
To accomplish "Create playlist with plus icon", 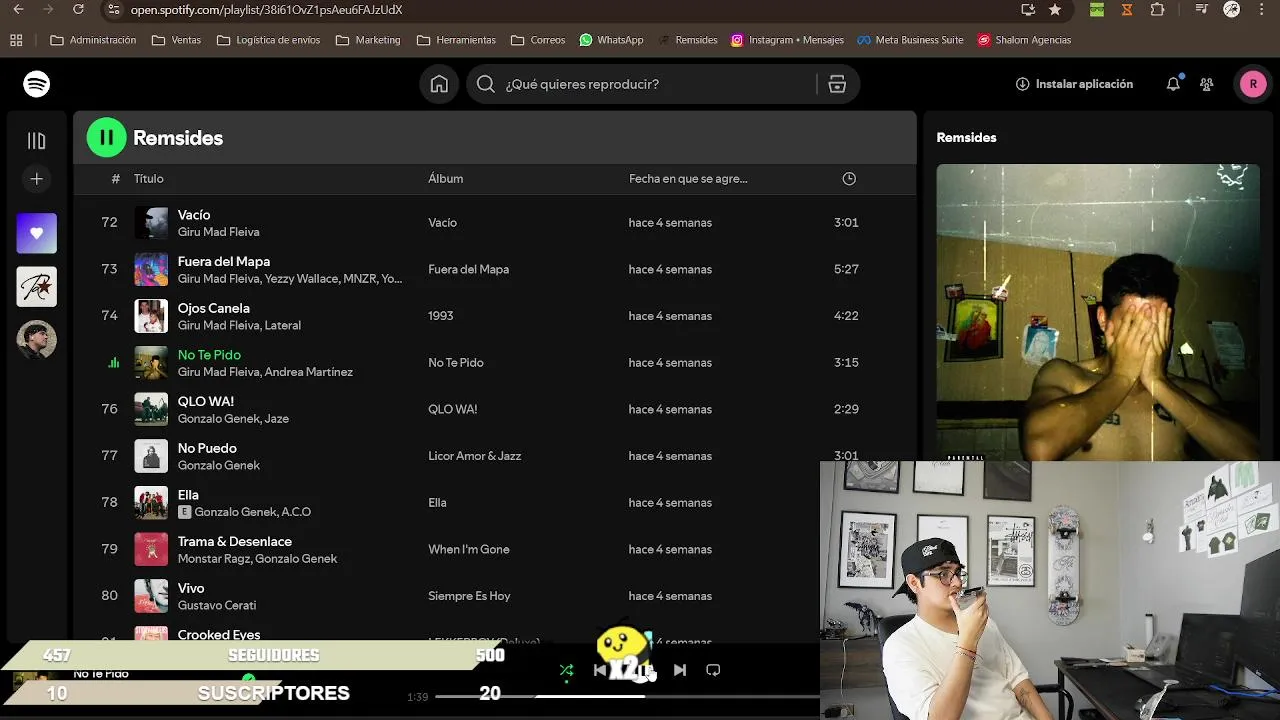I will [x=37, y=179].
